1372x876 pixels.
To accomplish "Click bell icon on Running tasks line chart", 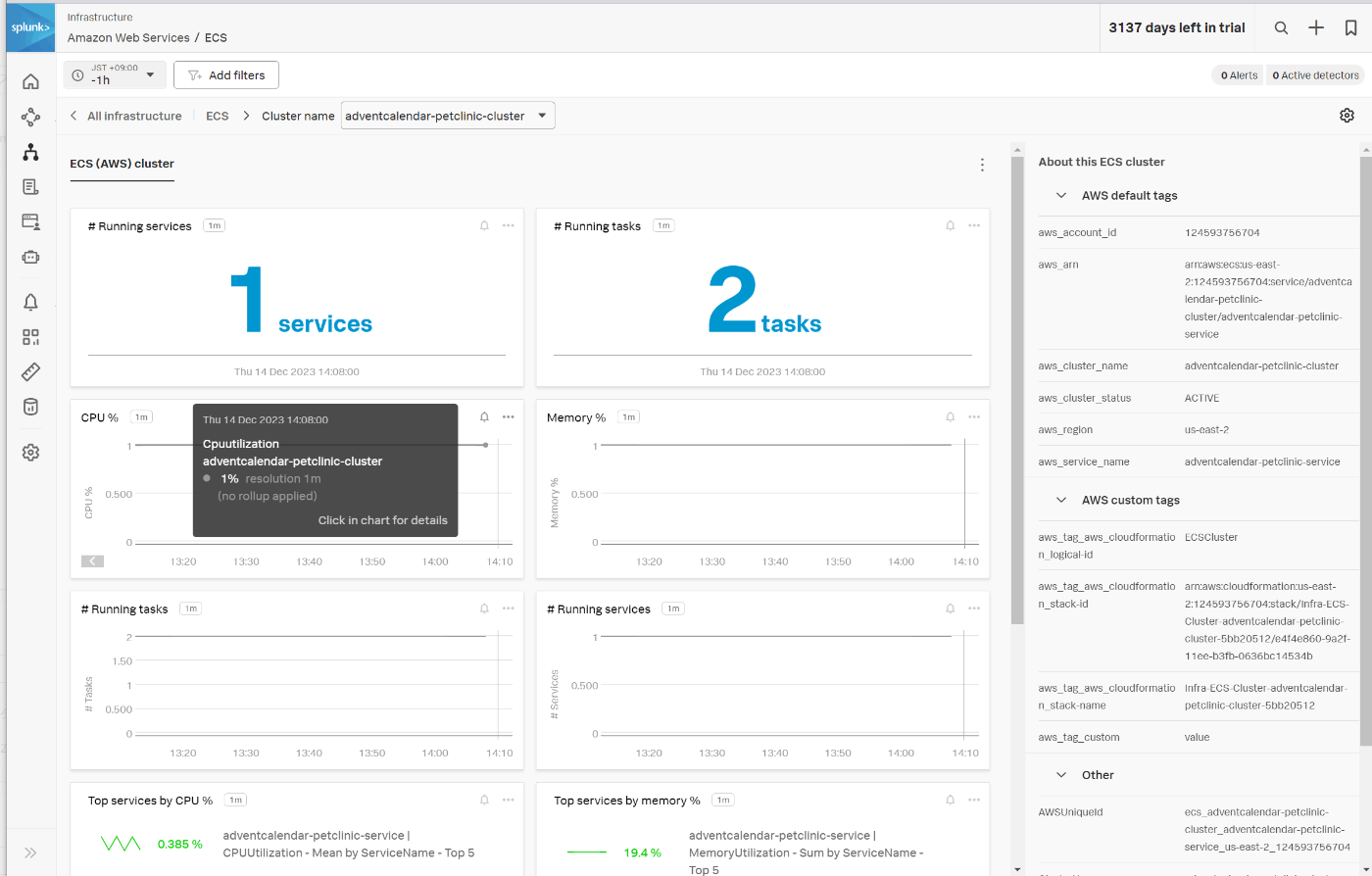I will 484,608.
